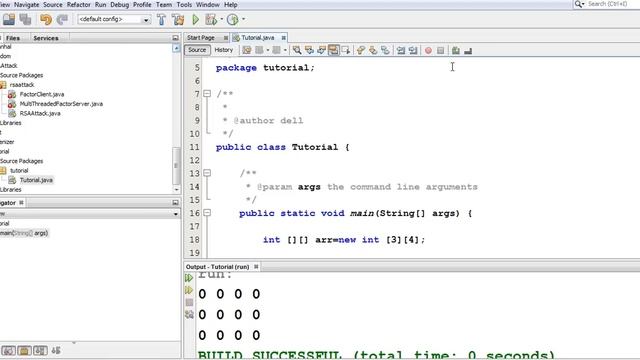Click the Redo arrow icon

click(x=62, y=19)
